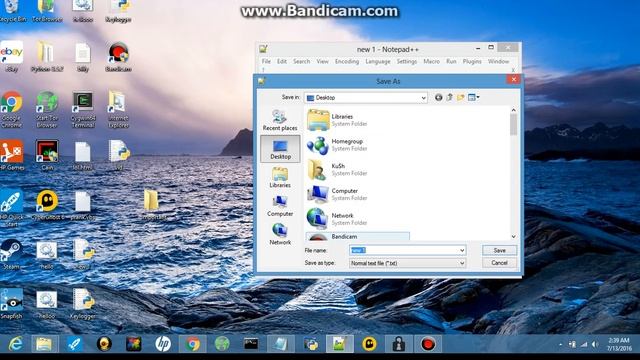This screenshot has height=360, width=640.
Task: Click the Bandicam record icon on taskbar
Action: pyautogui.click(x=428, y=344)
